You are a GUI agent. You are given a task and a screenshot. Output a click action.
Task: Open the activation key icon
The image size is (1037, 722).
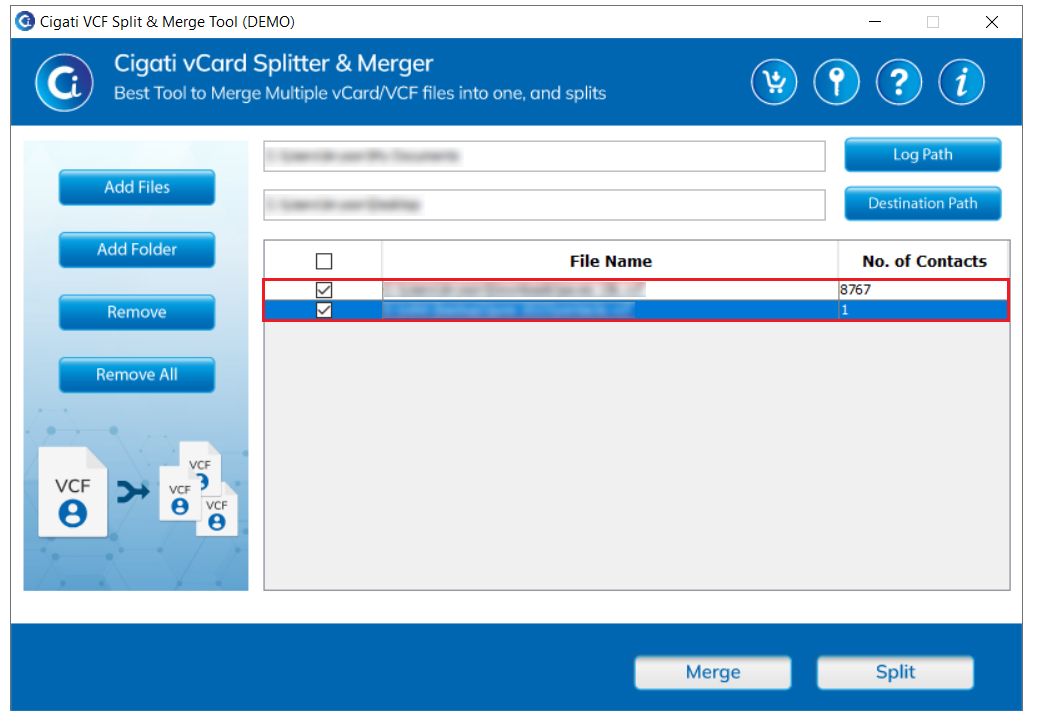pos(837,83)
